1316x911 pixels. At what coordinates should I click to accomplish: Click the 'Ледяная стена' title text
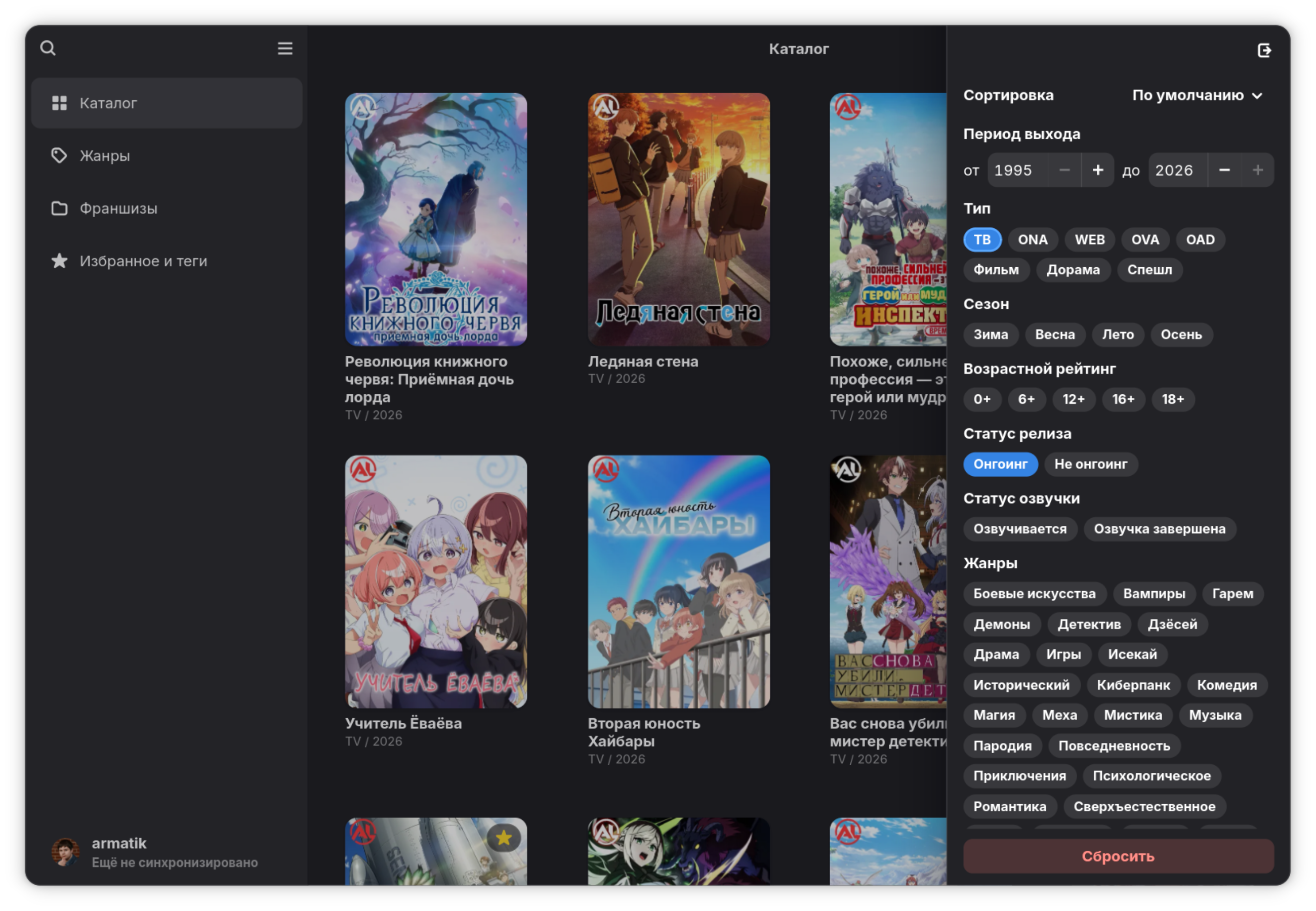pyautogui.click(x=643, y=362)
